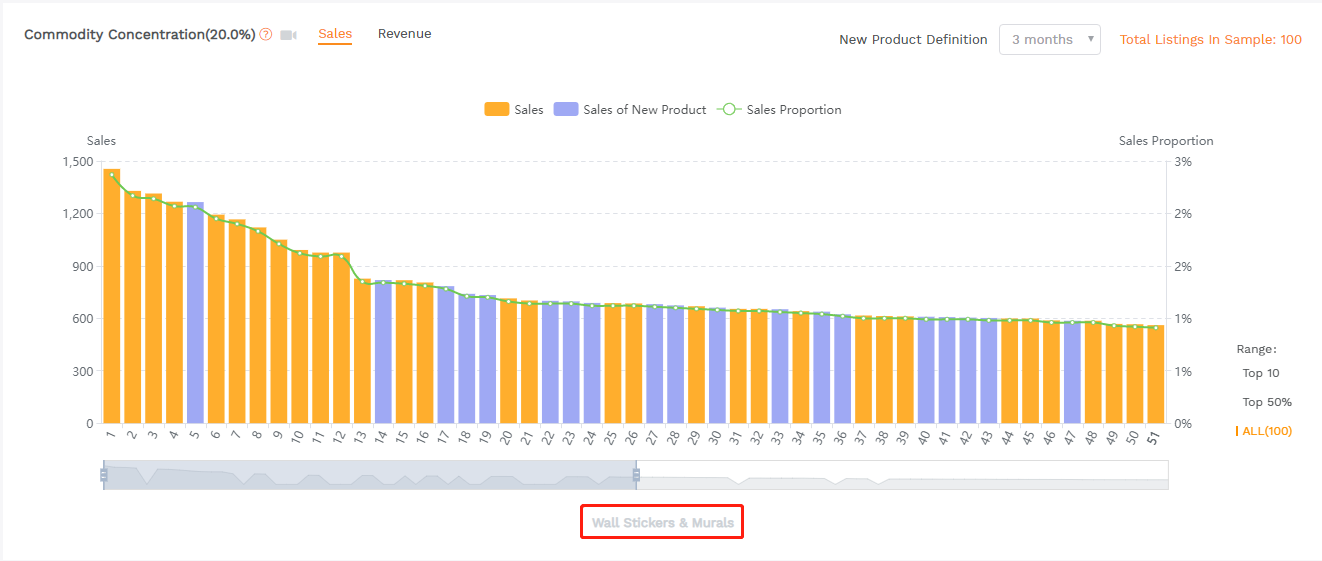
Task: Toggle the orange Sales legend swatch
Action: click(x=497, y=110)
